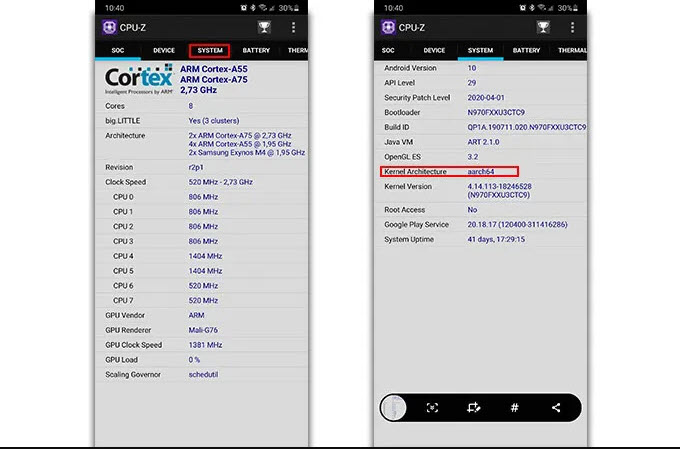Viewport: 680px width, 449px height.
Task: Tap the Cortex logo image
Action: pyautogui.click(x=139, y=79)
